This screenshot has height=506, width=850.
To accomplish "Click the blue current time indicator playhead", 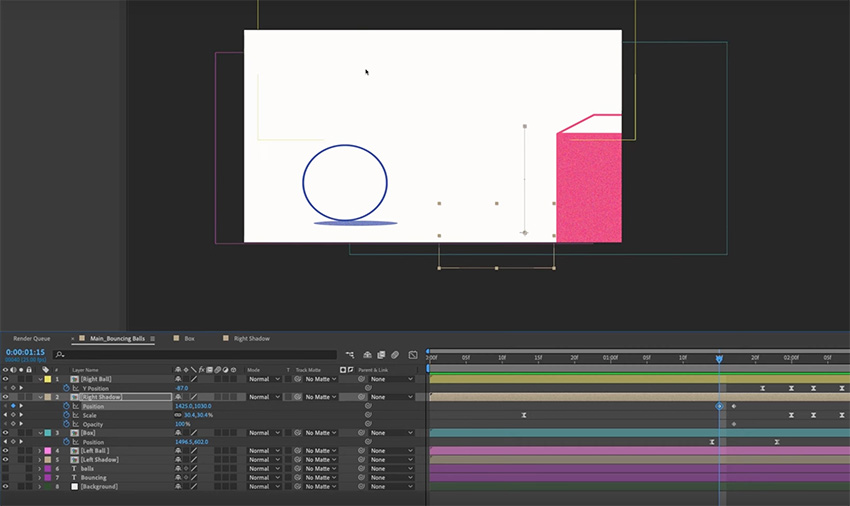I will (x=719, y=358).
